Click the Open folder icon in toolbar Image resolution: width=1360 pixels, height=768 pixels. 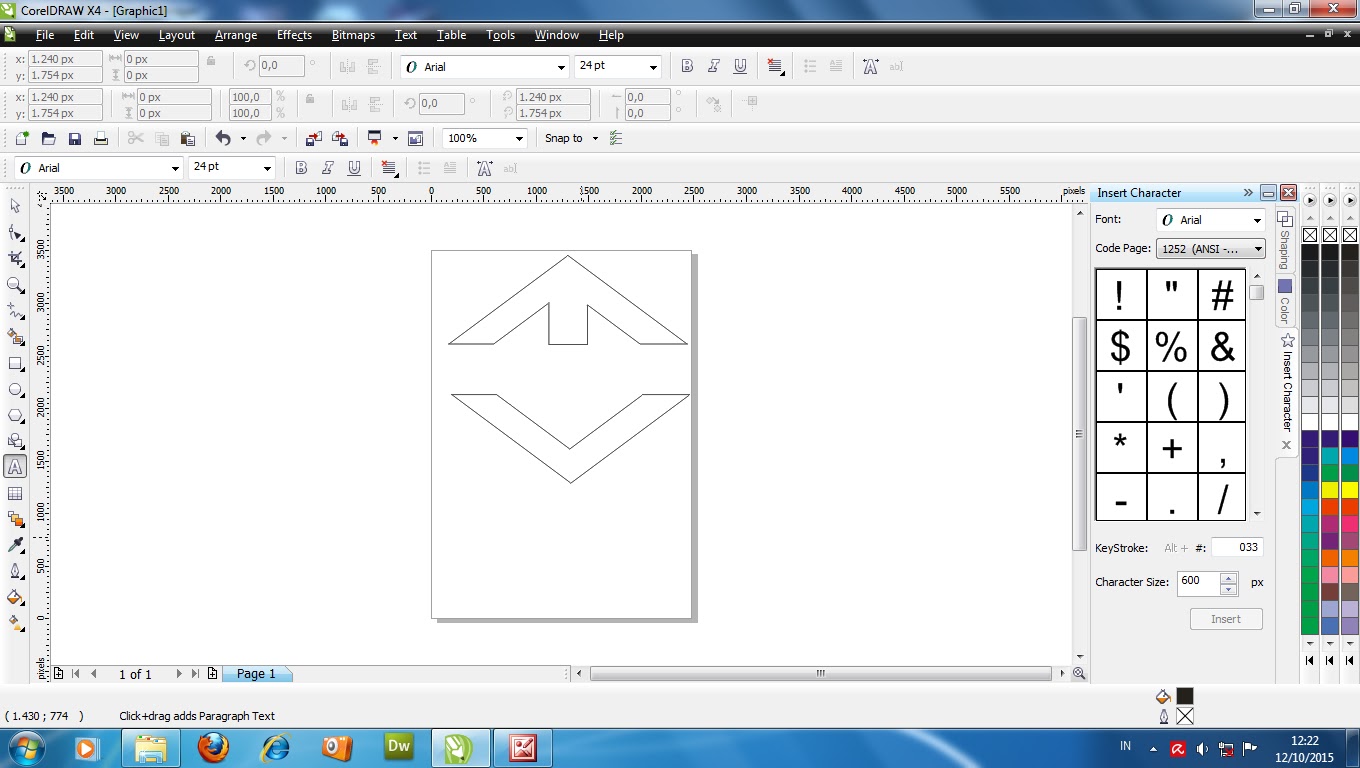[x=48, y=138]
